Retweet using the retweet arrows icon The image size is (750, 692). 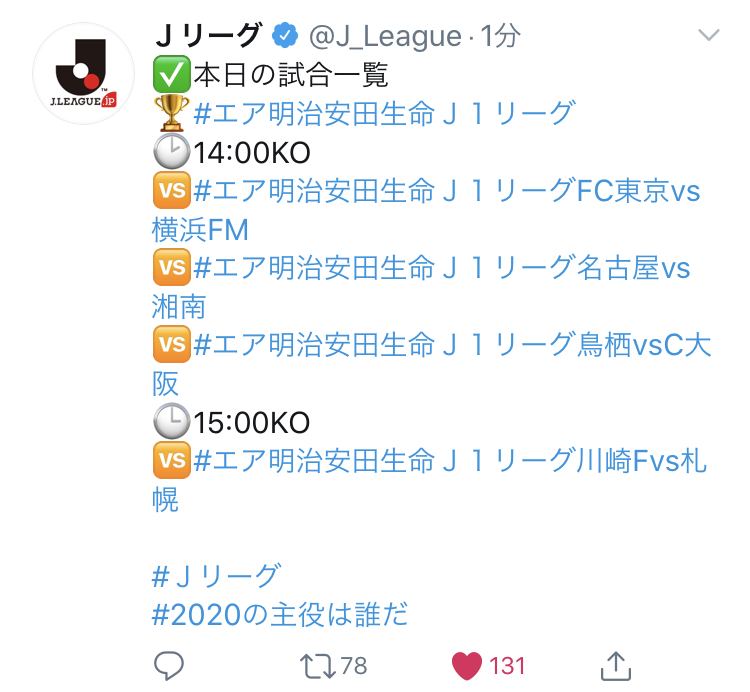coord(318,667)
